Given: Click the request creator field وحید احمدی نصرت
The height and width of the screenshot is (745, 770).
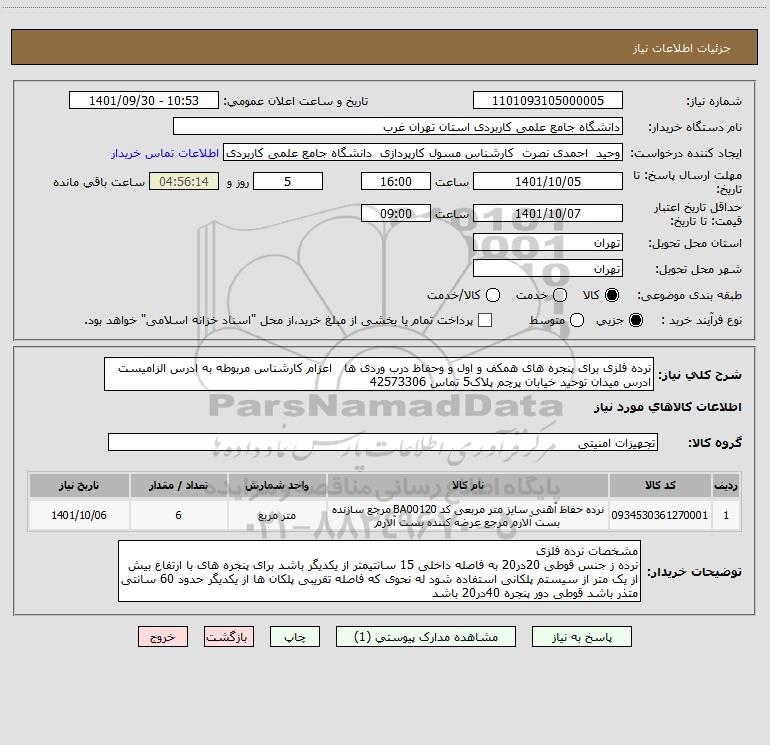Looking at the screenshot, I should click(423, 153).
